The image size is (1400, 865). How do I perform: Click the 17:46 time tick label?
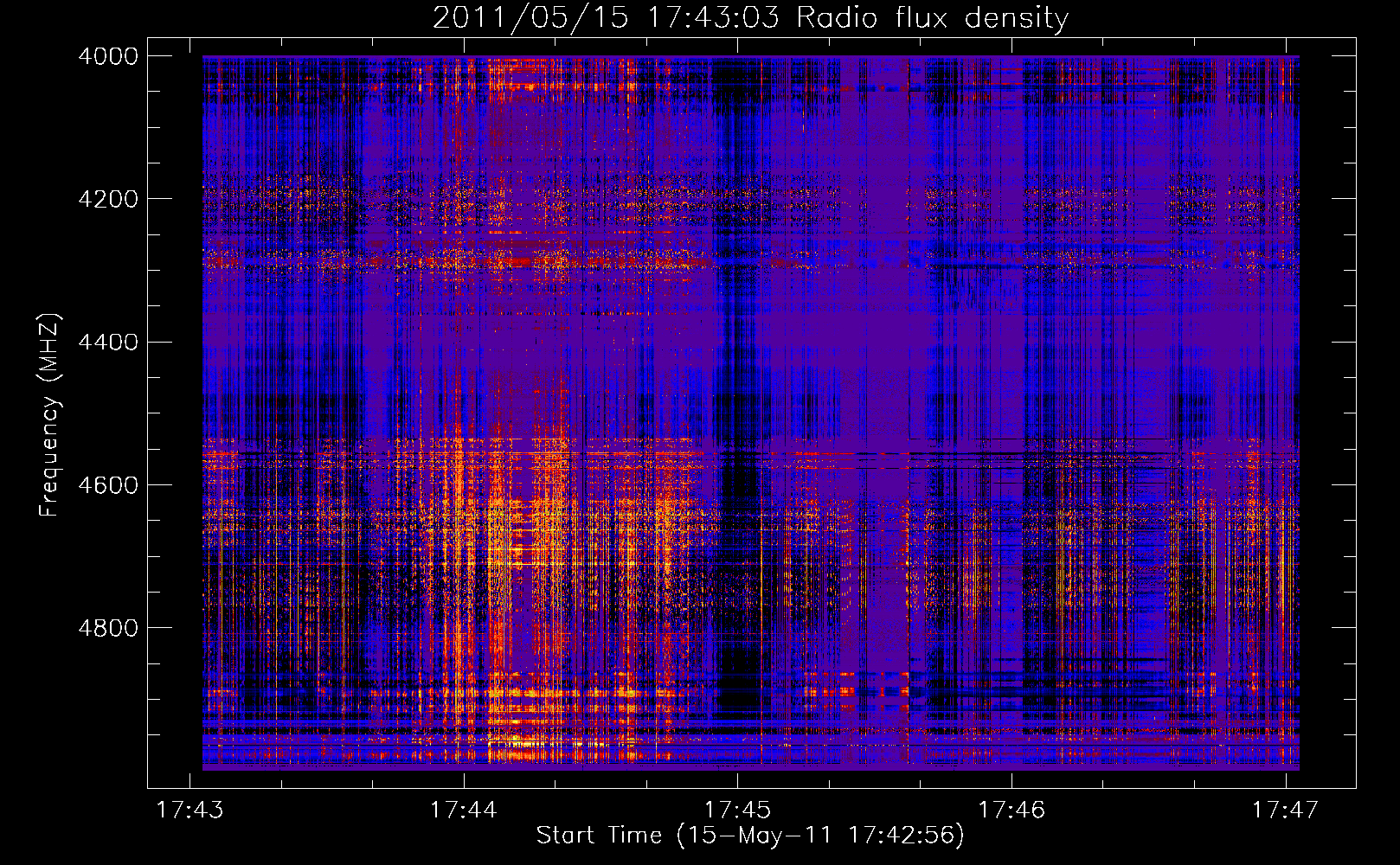[1011, 810]
